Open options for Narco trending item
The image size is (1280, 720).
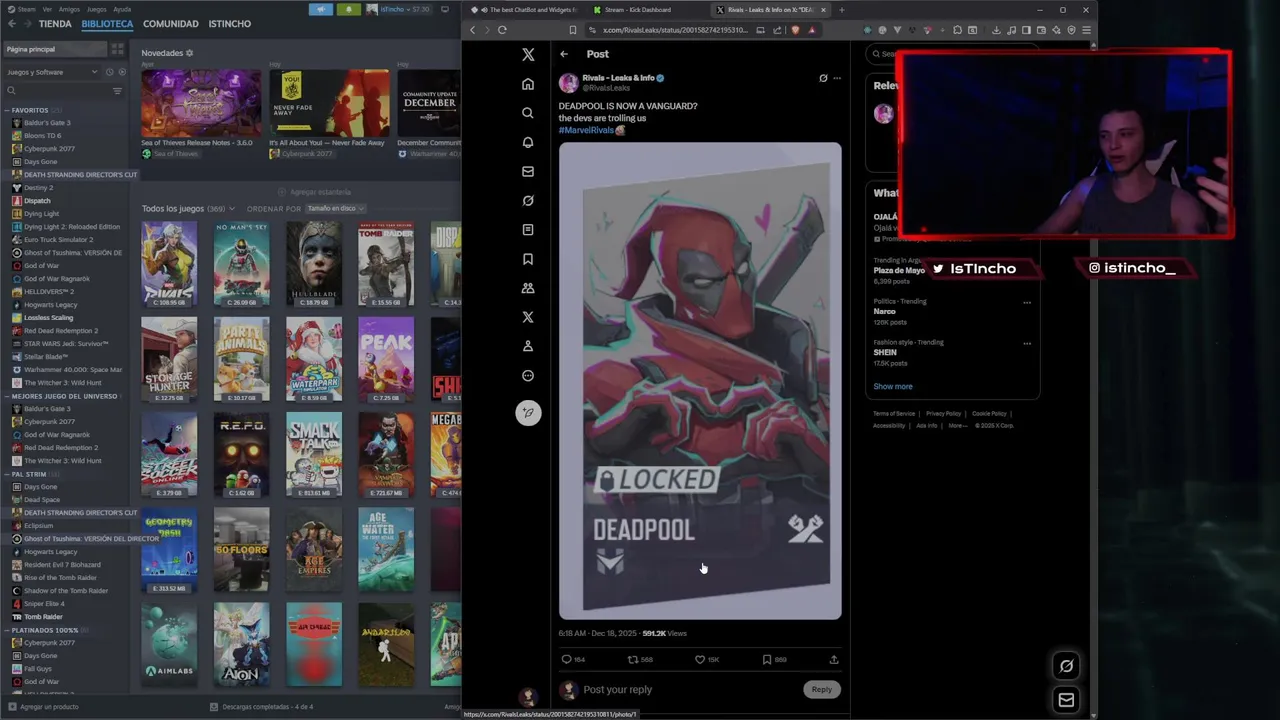(x=1027, y=302)
